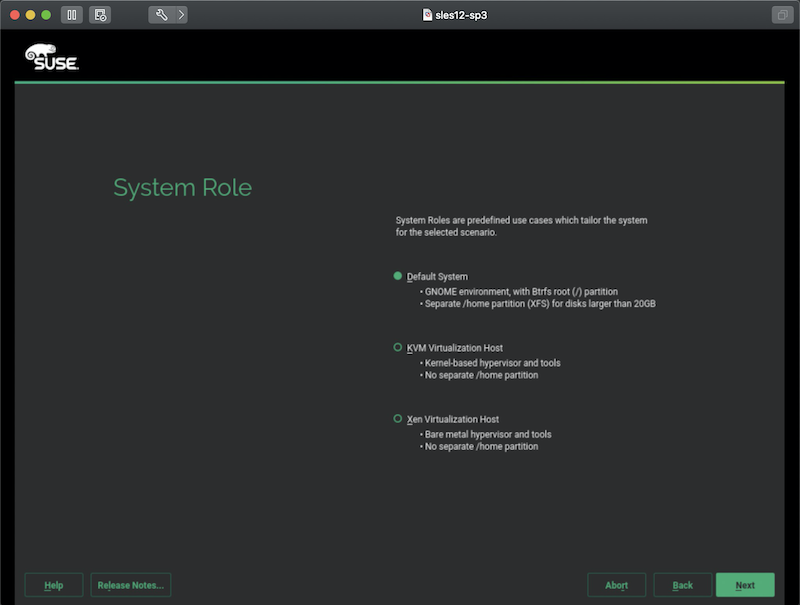Image resolution: width=800 pixels, height=605 pixels.
Task: Open the wrench settings icon
Action: point(161,15)
